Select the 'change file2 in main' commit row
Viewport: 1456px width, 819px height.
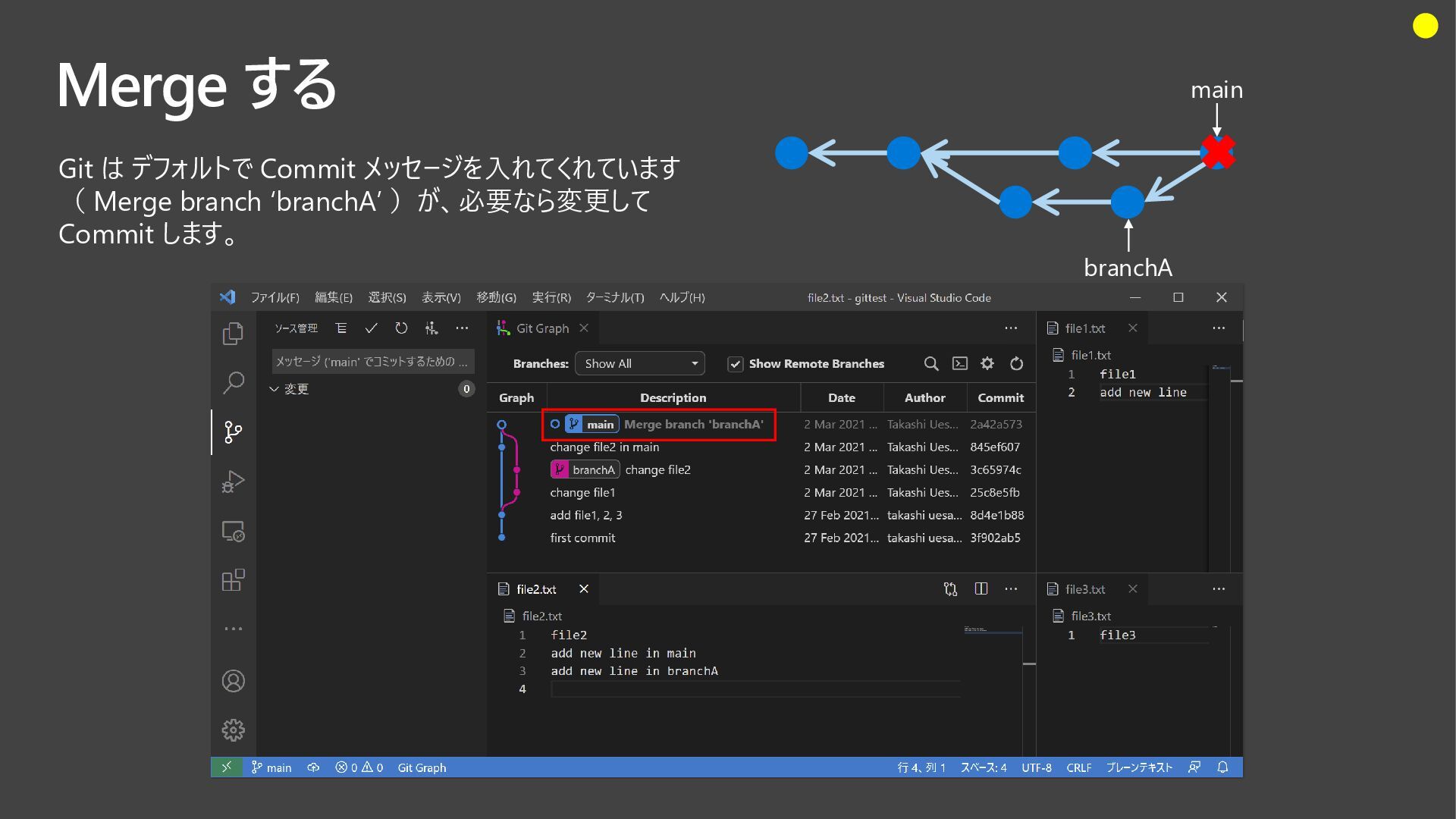coord(604,447)
